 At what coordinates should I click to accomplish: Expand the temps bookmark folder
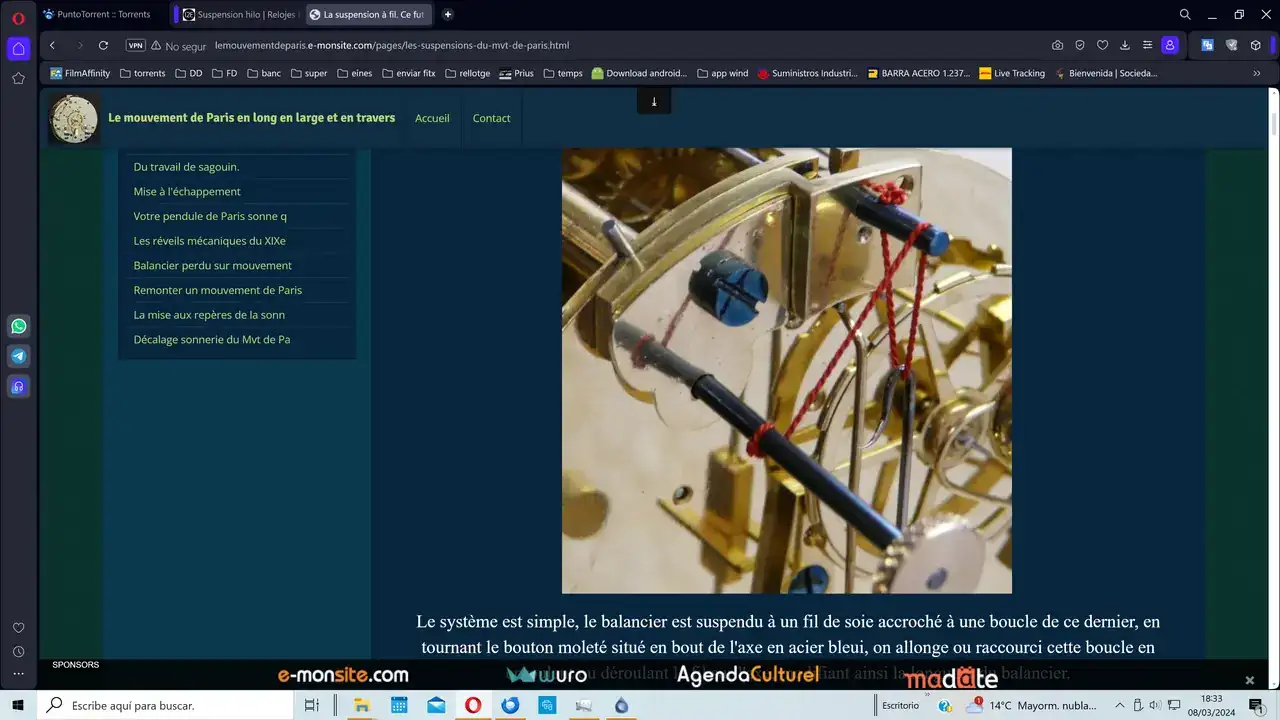[x=563, y=73]
